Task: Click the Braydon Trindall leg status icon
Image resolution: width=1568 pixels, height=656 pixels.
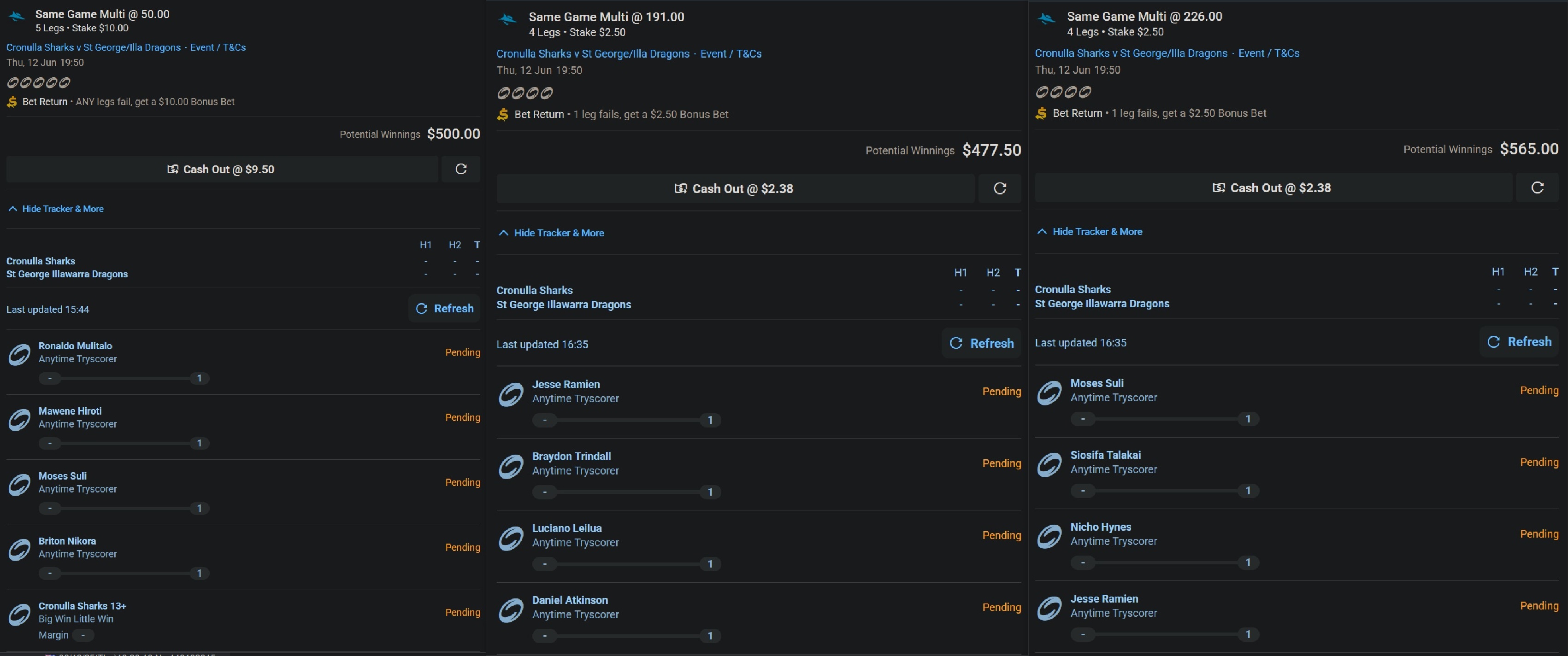Action: pos(511,466)
